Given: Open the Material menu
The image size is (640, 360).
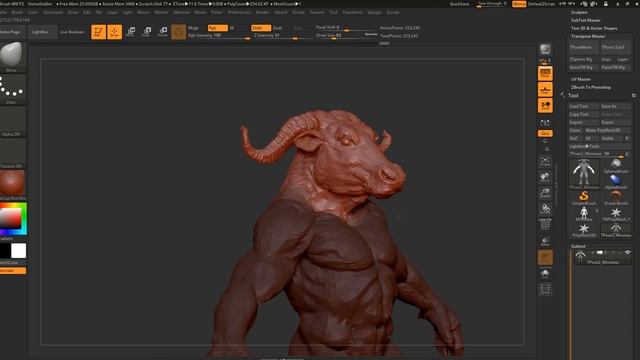Looking at the screenshot, I should pyautogui.click(x=181, y=12).
